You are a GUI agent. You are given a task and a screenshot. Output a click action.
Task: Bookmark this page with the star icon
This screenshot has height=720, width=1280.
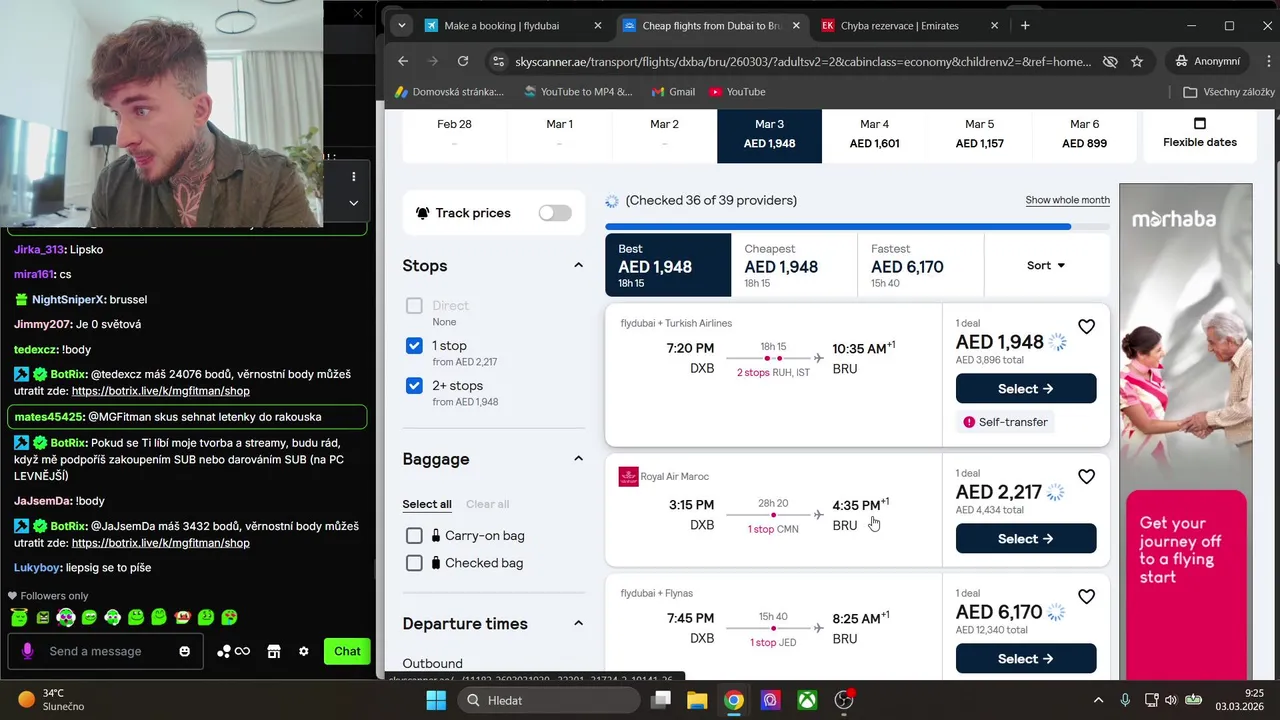point(1137,61)
